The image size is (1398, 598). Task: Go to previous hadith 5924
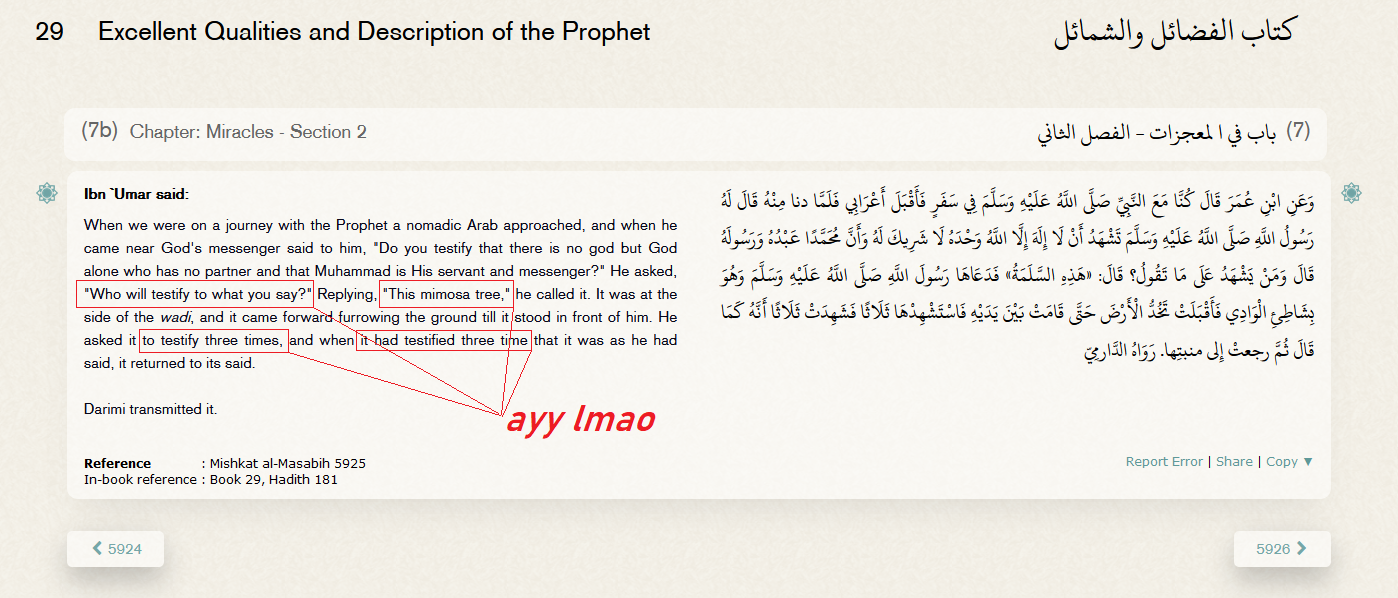click(x=116, y=549)
